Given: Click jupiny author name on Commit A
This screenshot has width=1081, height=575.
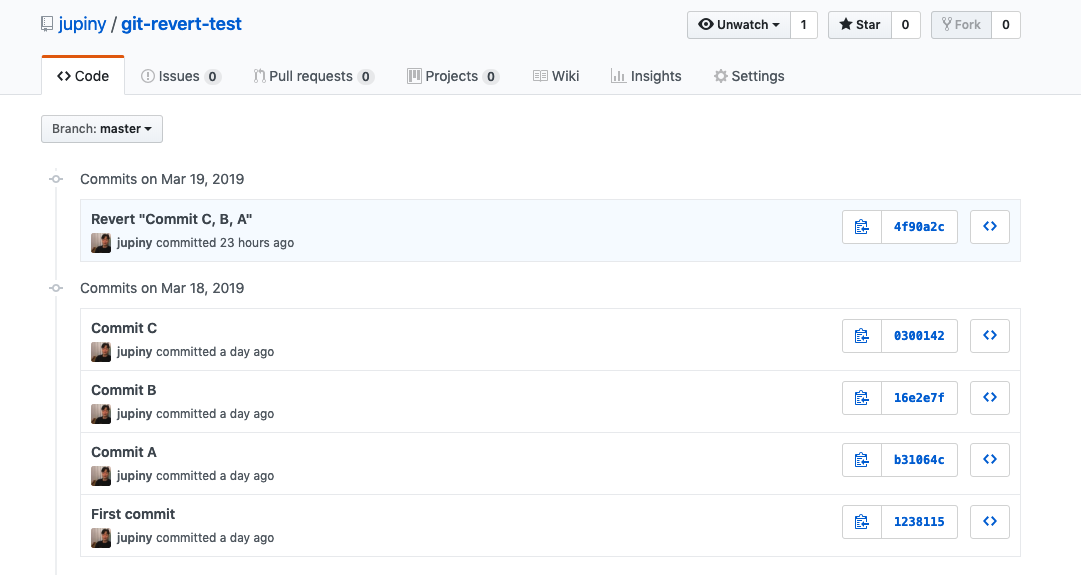Looking at the screenshot, I should [x=134, y=476].
